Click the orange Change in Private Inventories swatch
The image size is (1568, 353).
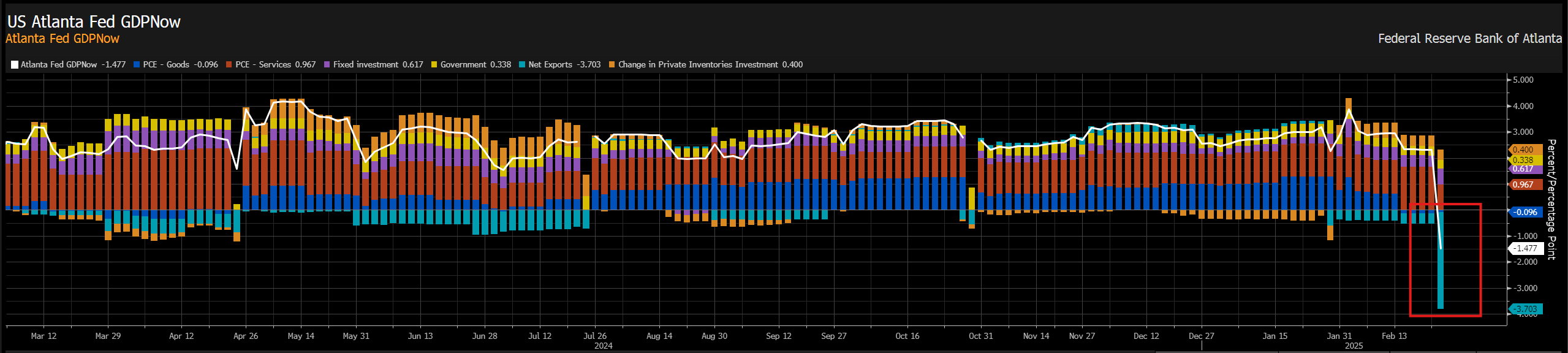612,64
